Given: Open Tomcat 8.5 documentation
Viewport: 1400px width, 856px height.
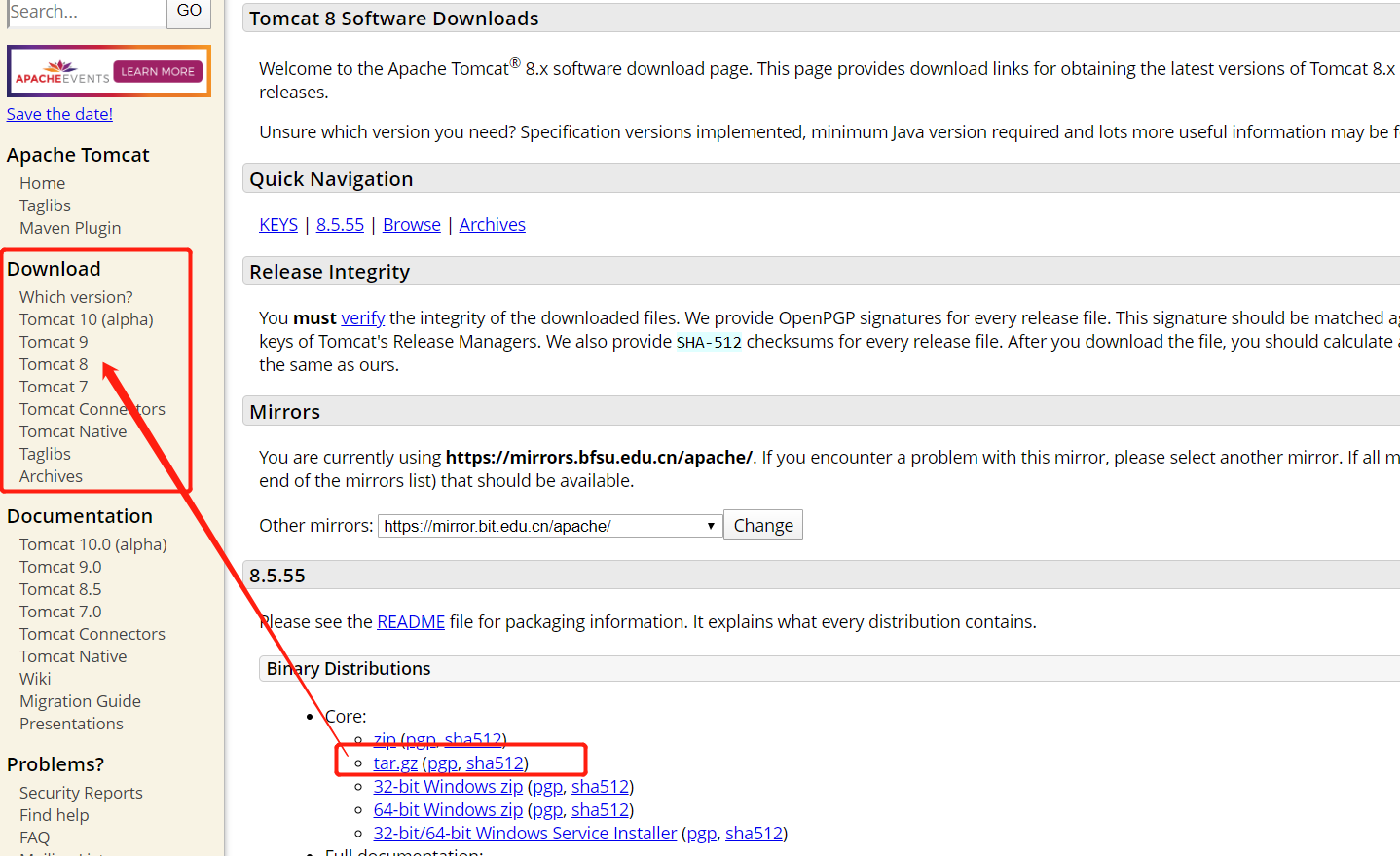Looking at the screenshot, I should (60, 589).
